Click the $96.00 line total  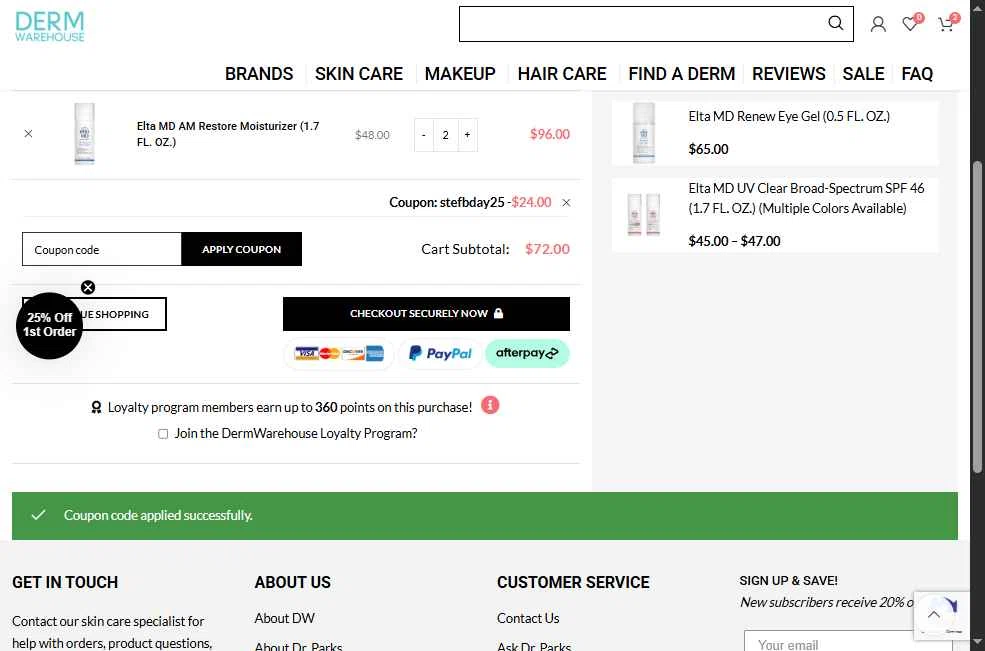[x=550, y=134]
